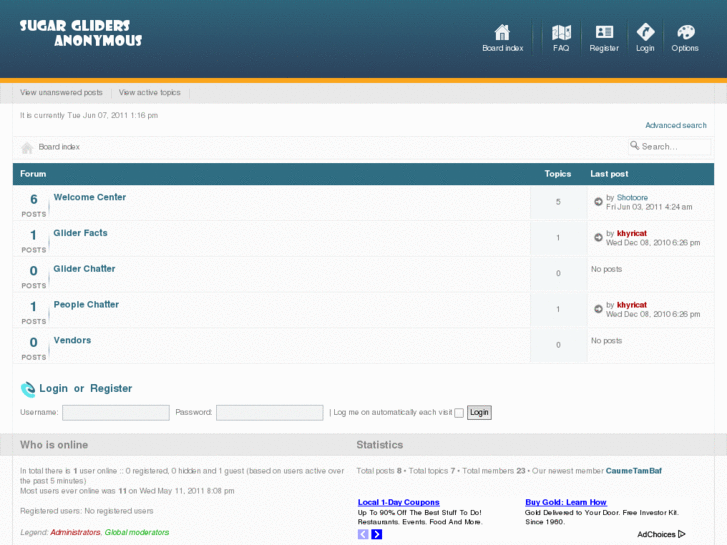Click the Board index breadcrumb link
This screenshot has width=727, height=545.
59,147
